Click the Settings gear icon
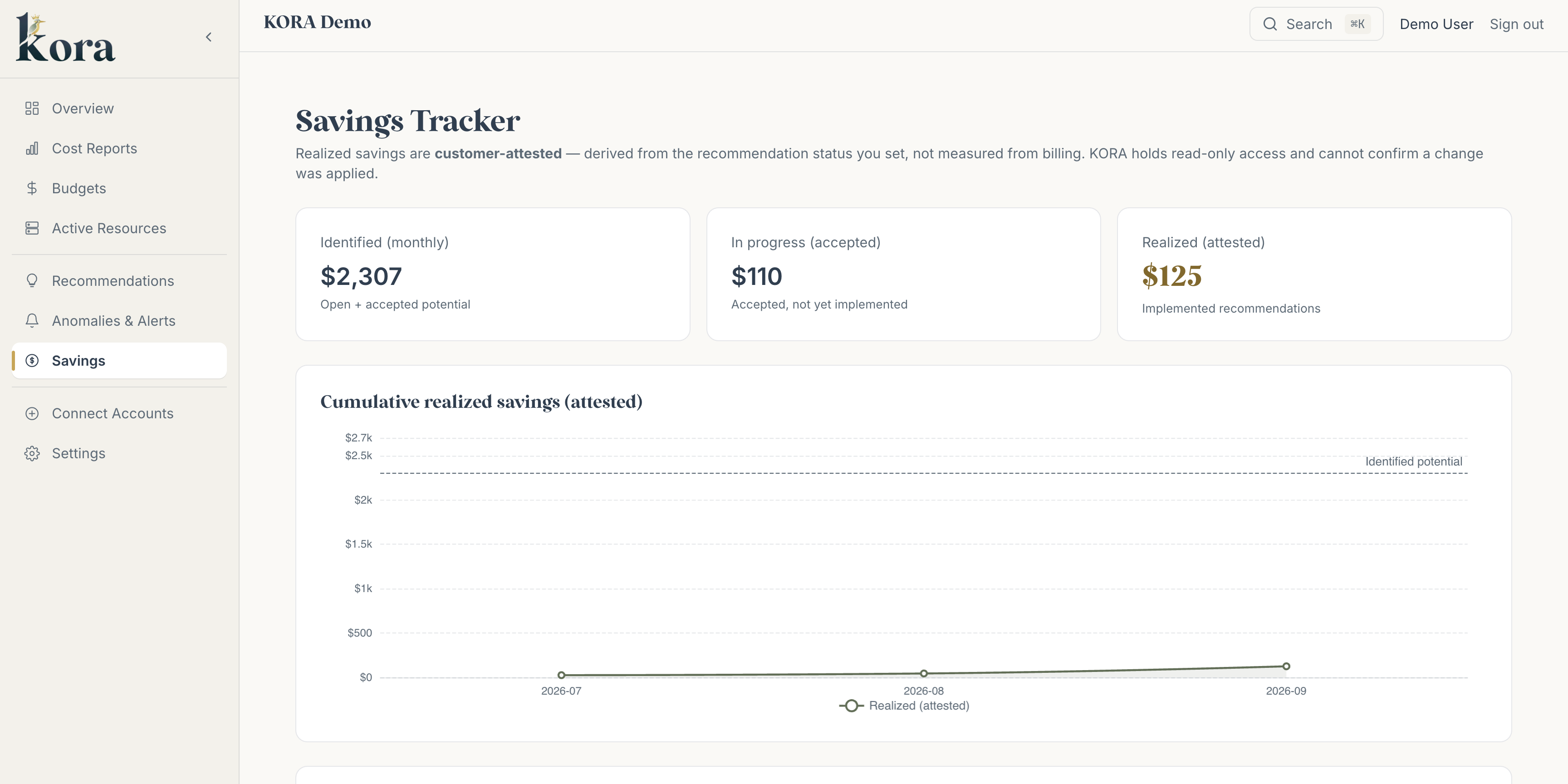Image resolution: width=1568 pixels, height=784 pixels. tap(32, 454)
